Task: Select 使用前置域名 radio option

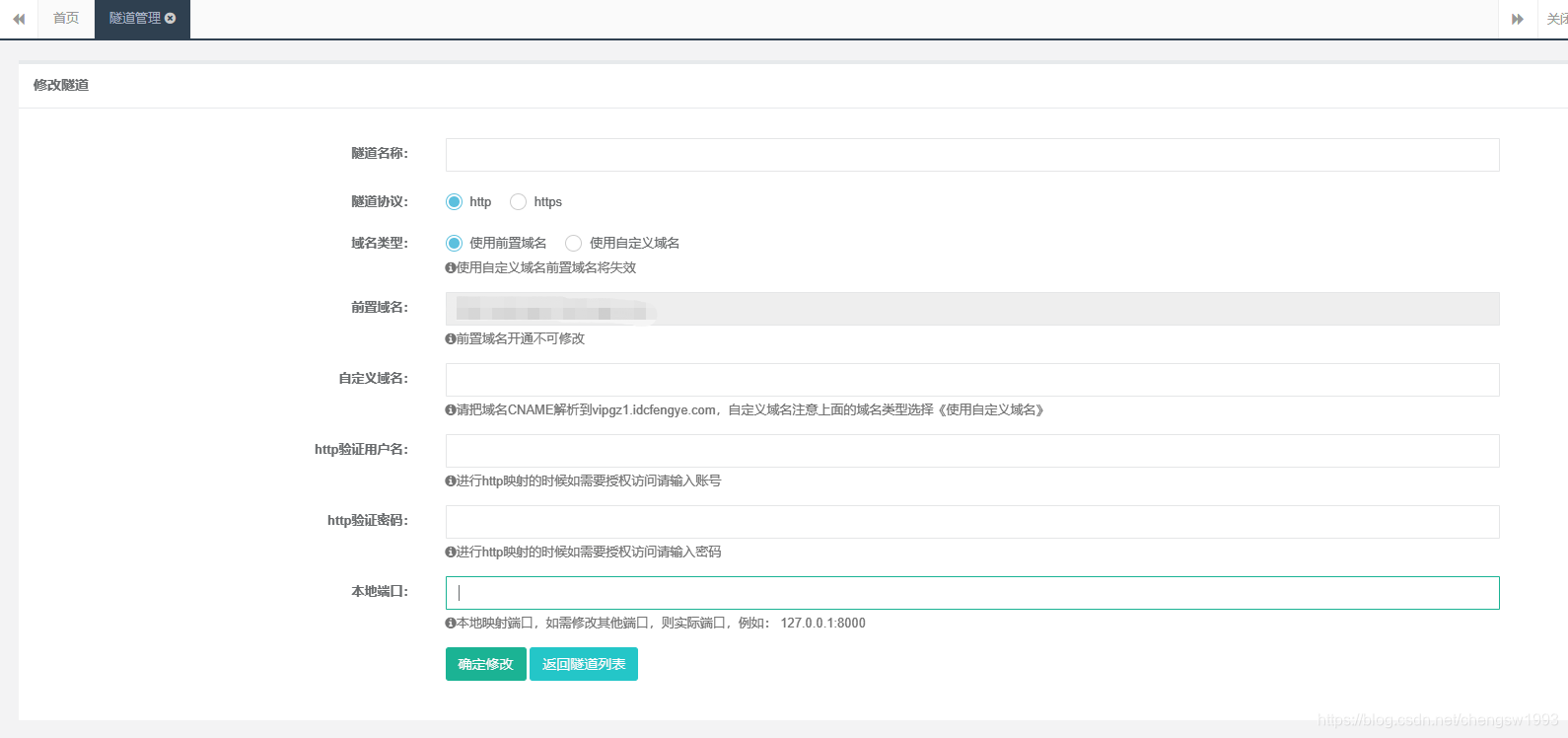Action: point(454,244)
